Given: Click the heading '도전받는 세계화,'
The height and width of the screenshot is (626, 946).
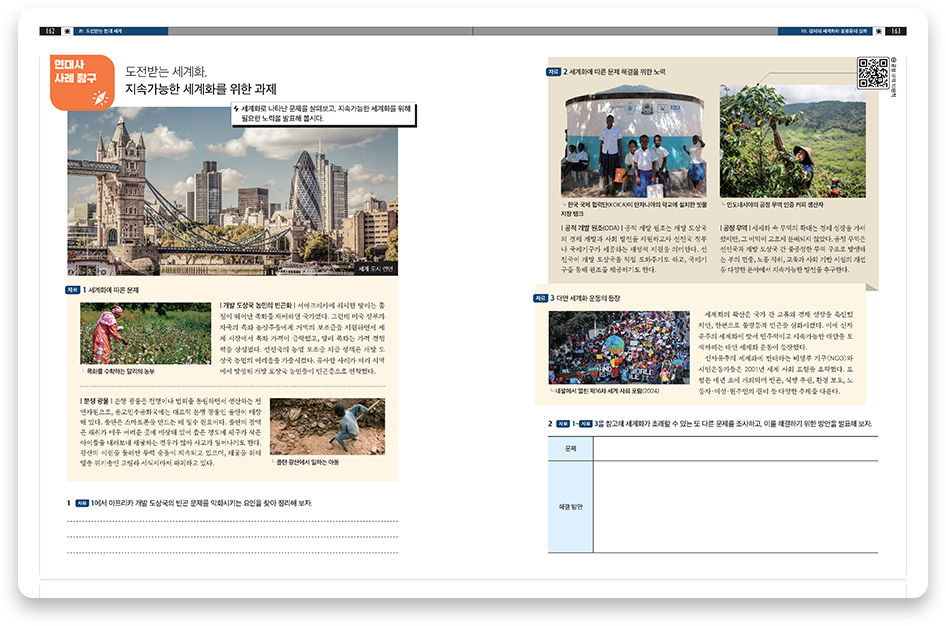Looking at the screenshot, I should 166,71.
